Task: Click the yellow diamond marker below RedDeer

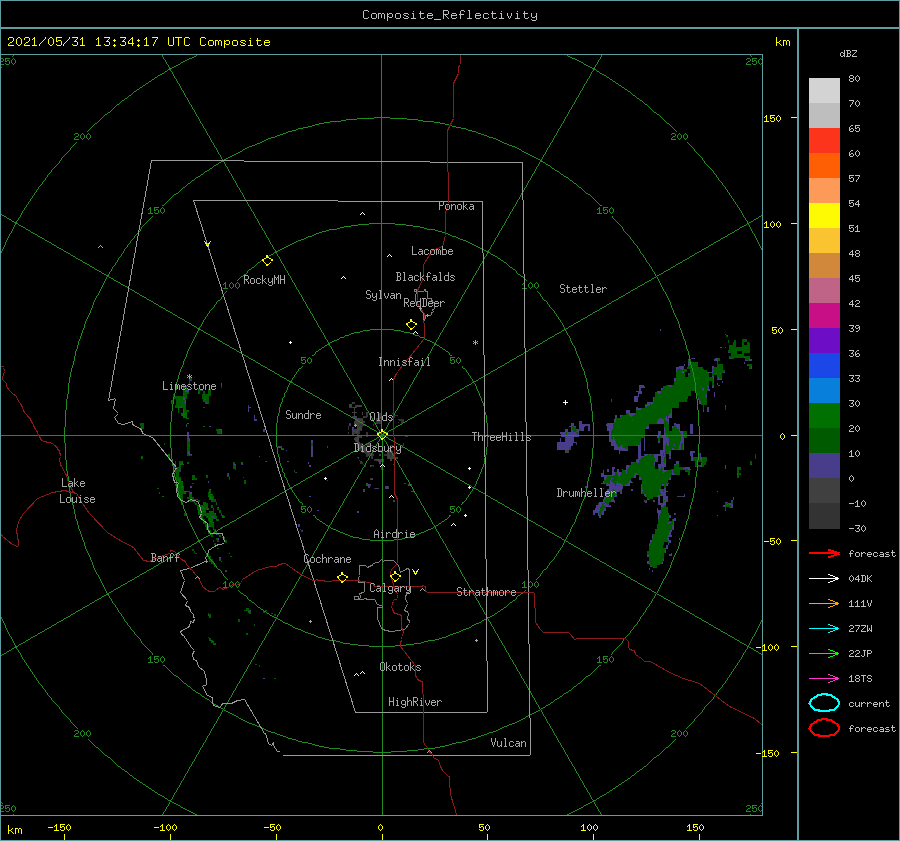Action: point(412,325)
